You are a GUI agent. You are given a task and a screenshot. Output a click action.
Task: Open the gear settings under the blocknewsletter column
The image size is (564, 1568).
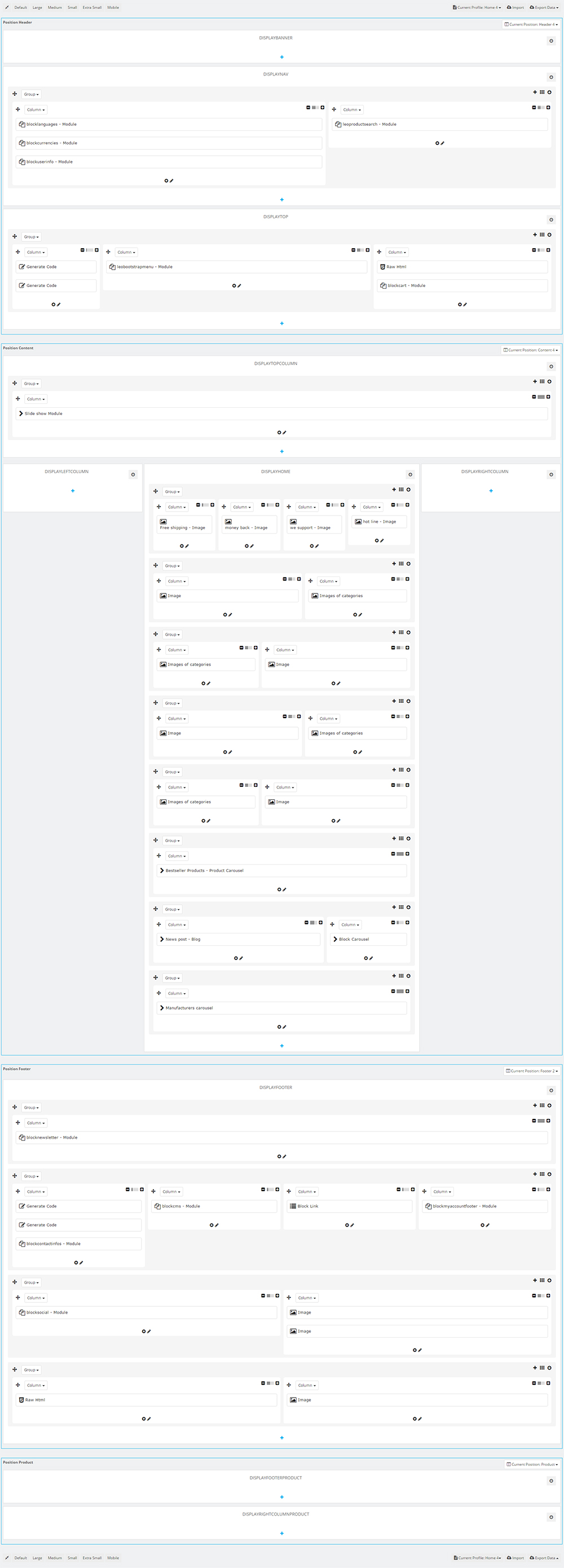[279, 1156]
